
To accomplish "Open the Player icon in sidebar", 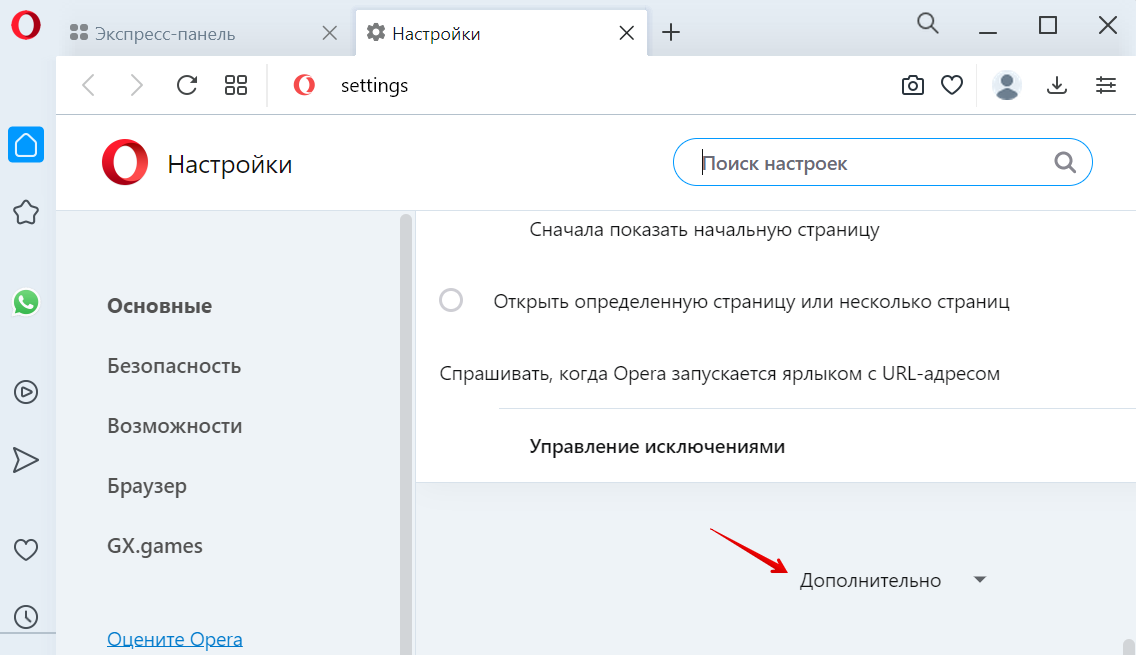I will pyautogui.click(x=26, y=392).
